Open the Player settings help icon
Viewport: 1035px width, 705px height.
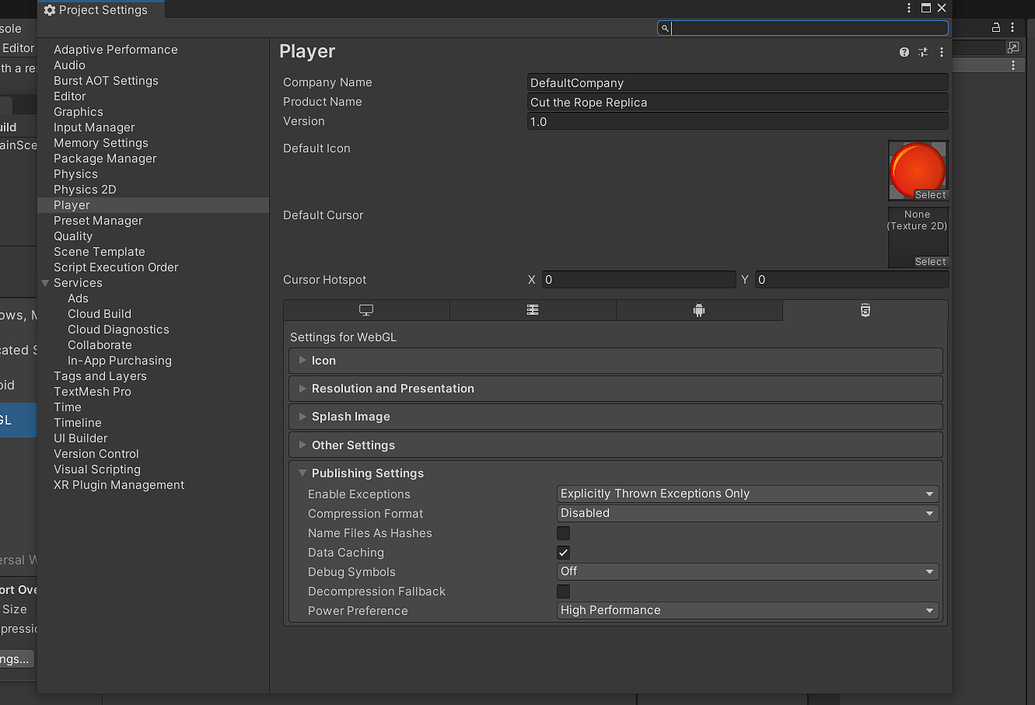pyautogui.click(x=904, y=52)
